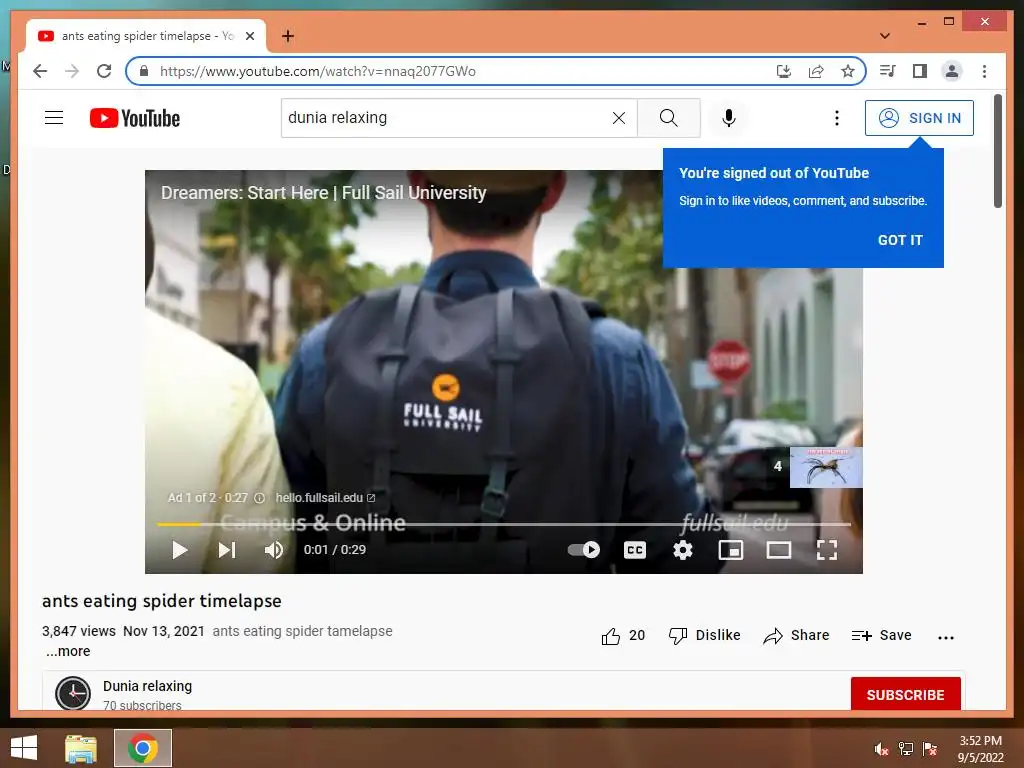Open the Dunia relaxing channel name
Viewport: 1024px width, 768px height.
pos(148,686)
